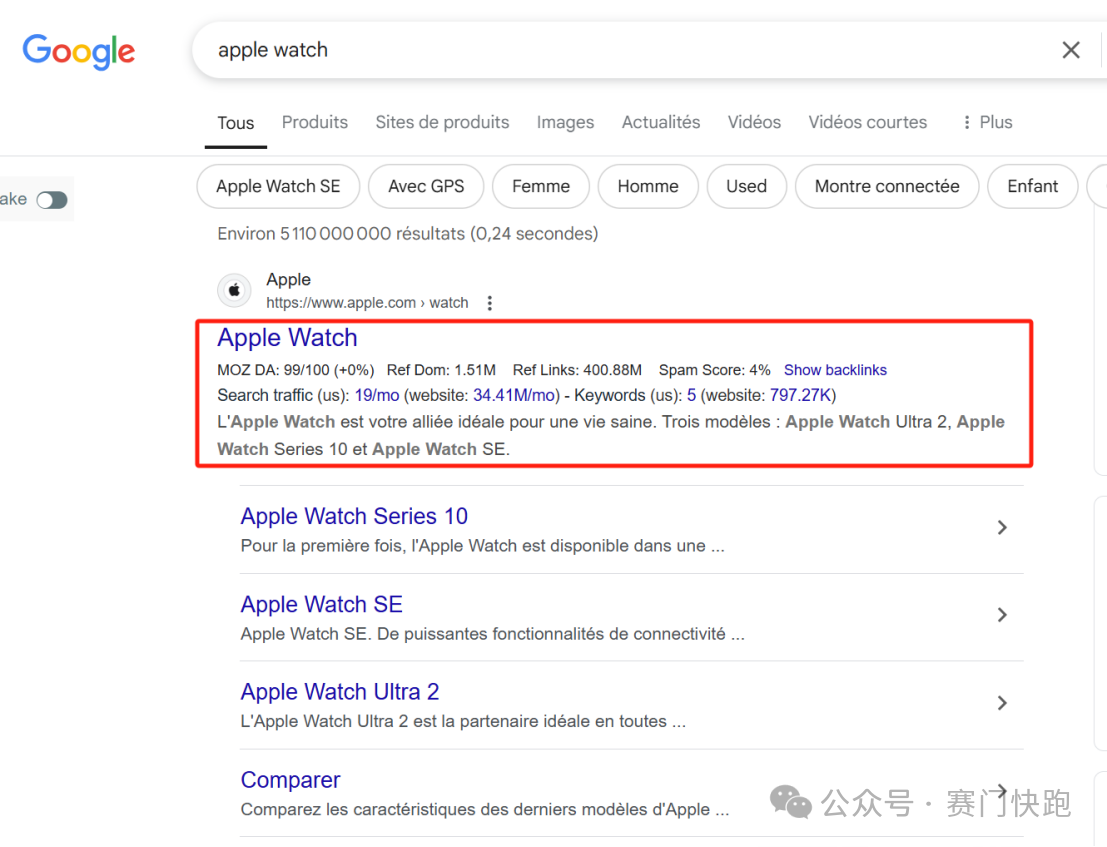Open the Apple Watch Ultra 2 sitelink

340,692
